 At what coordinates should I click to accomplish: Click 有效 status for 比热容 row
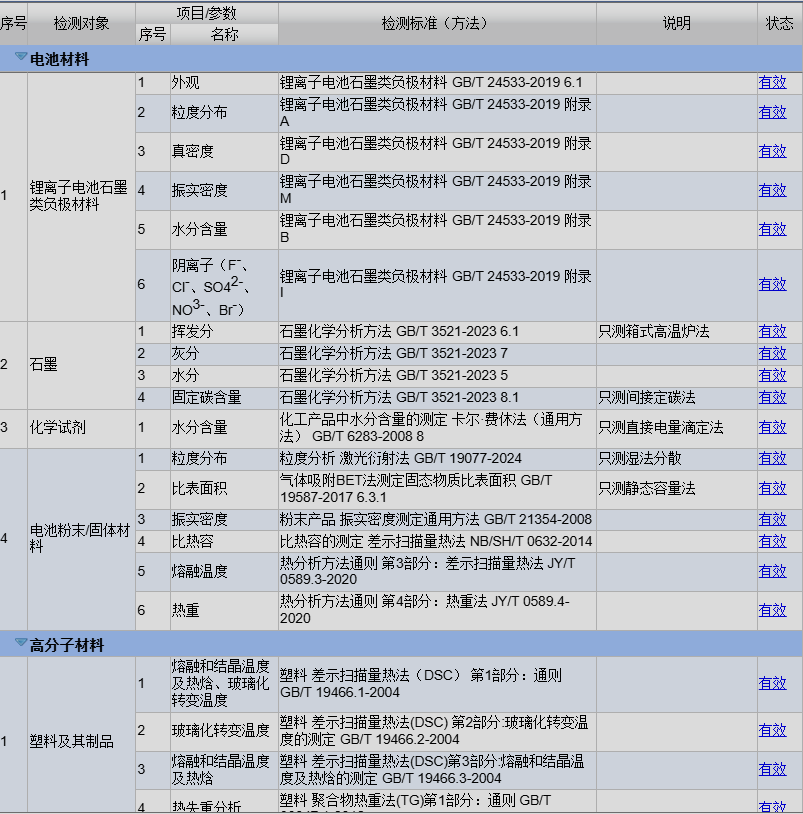[x=772, y=541]
